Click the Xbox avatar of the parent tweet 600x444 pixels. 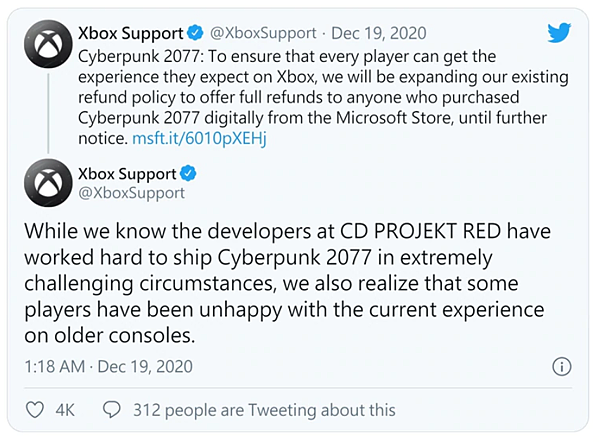pos(48,44)
